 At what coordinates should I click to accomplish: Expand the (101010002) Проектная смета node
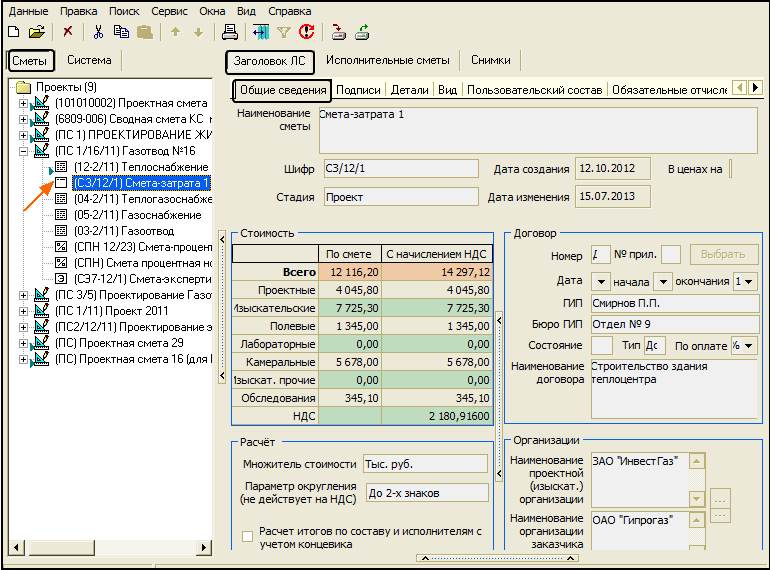[x=23, y=104]
